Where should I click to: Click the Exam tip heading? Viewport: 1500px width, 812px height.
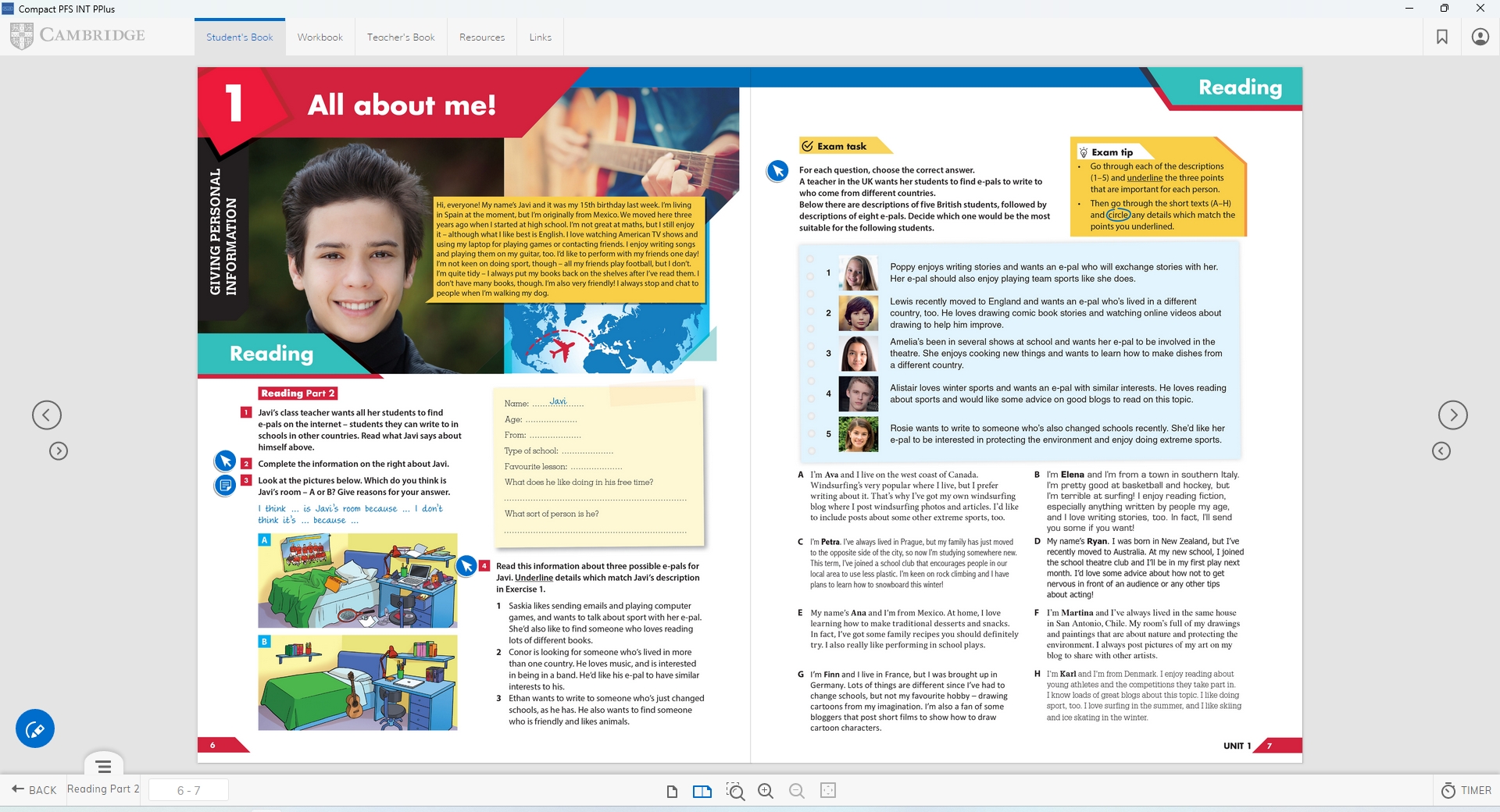click(x=1112, y=152)
